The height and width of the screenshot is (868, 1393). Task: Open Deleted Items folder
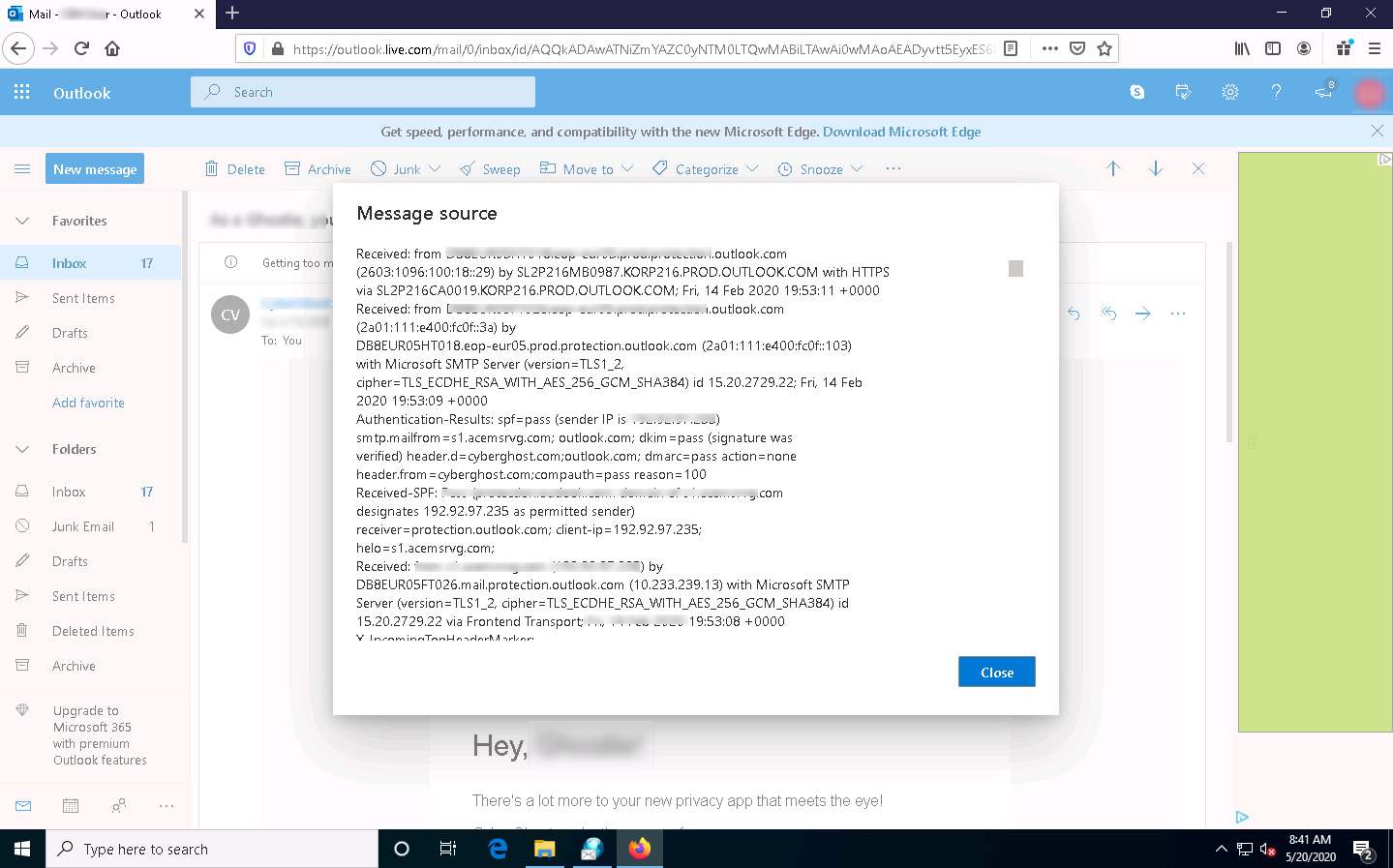91,631
